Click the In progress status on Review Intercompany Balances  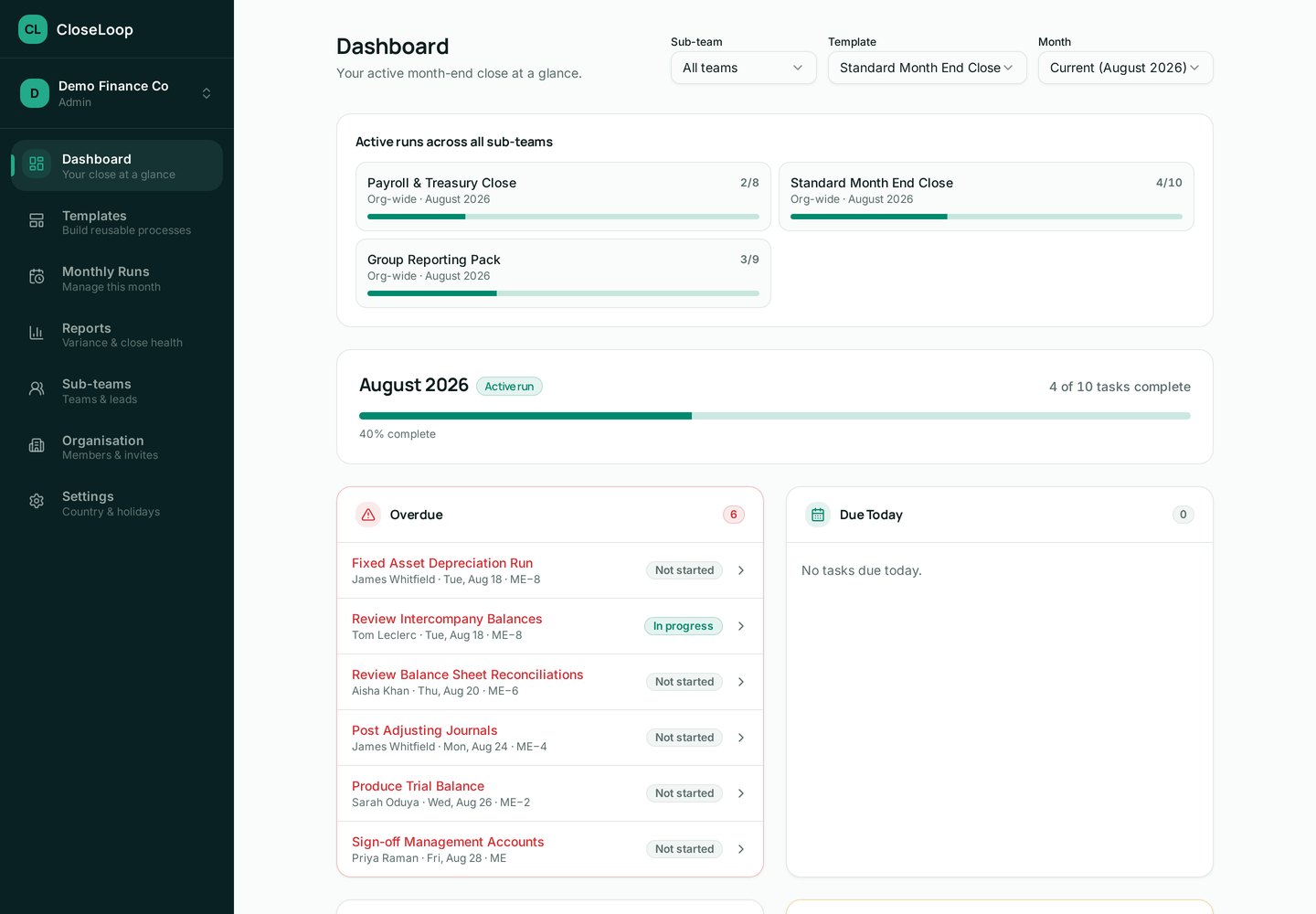tap(684, 626)
